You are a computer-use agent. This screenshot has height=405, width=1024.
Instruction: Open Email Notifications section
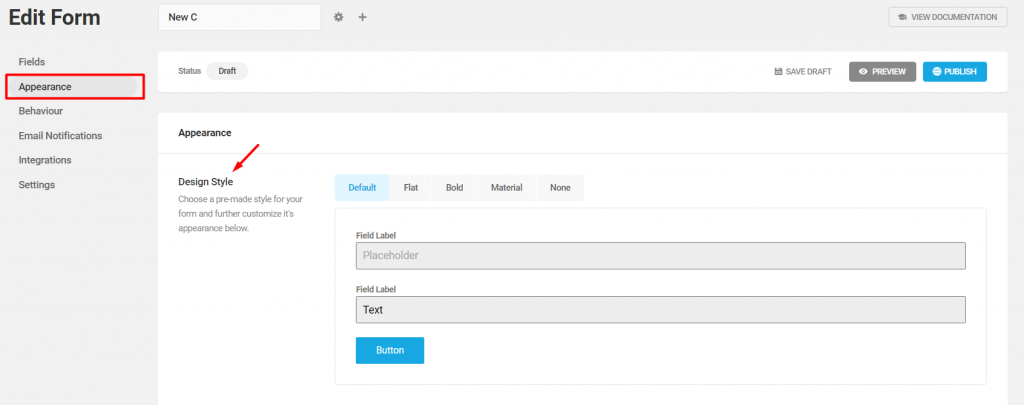(60, 136)
